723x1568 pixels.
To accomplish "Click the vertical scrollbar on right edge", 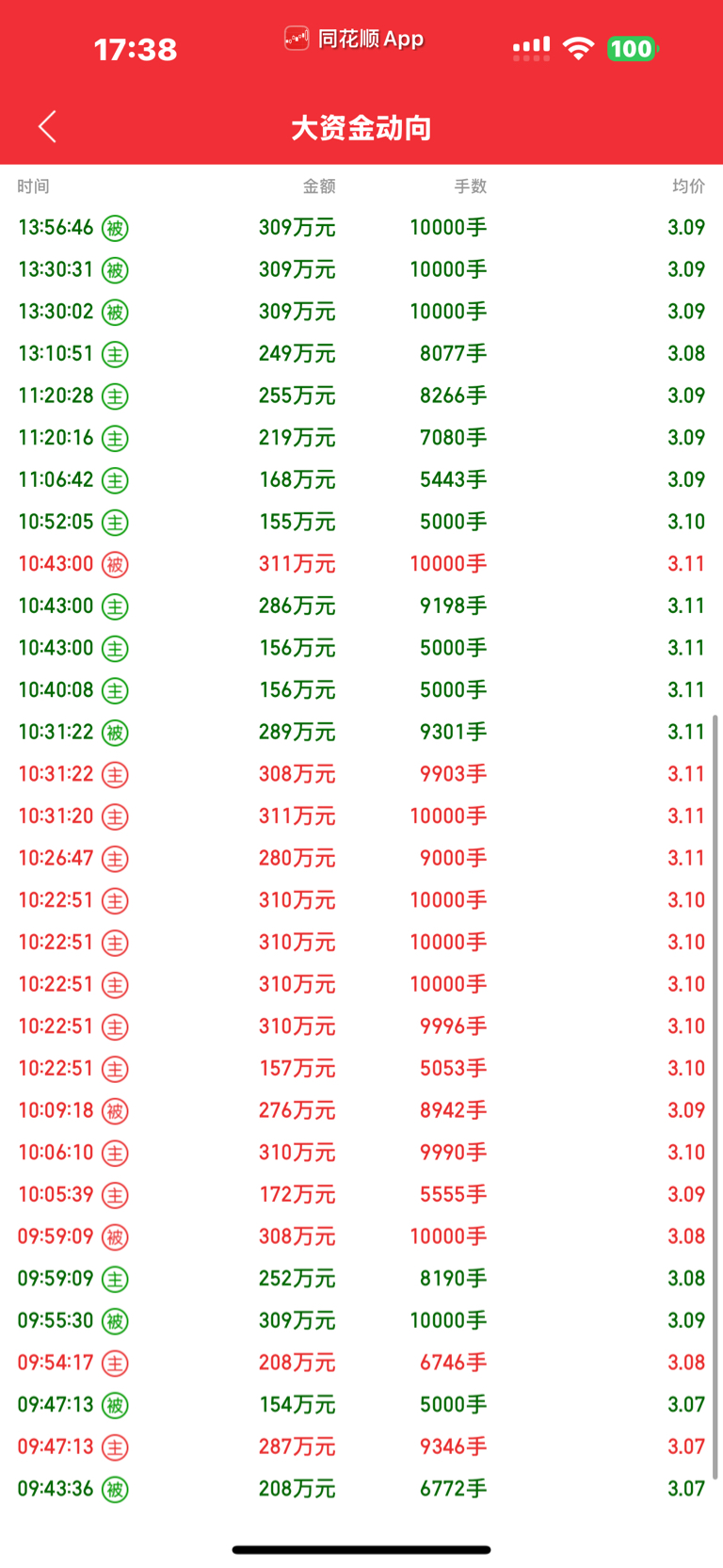I will pos(715,1097).
